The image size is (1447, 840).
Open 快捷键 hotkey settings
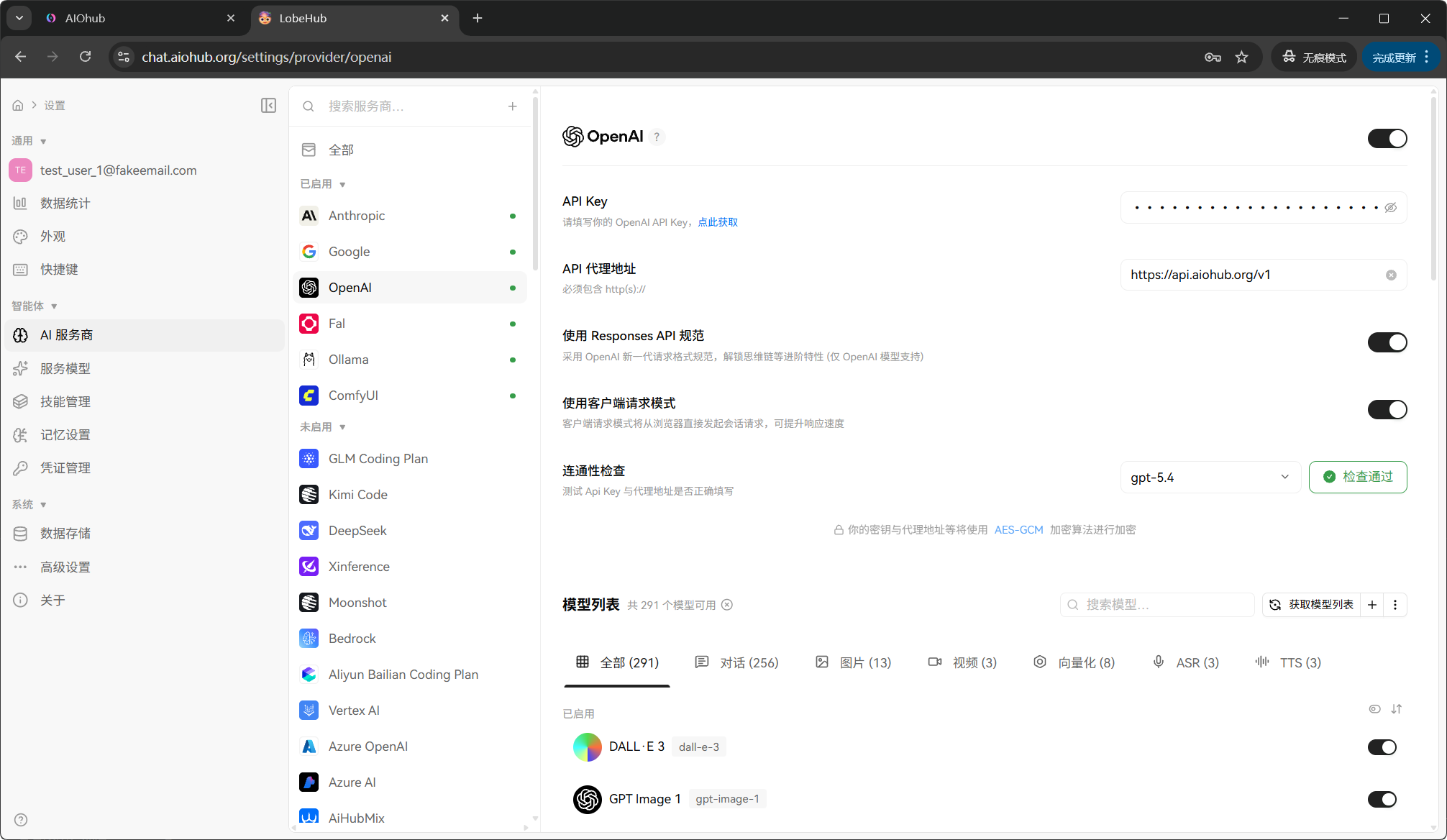(144, 270)
